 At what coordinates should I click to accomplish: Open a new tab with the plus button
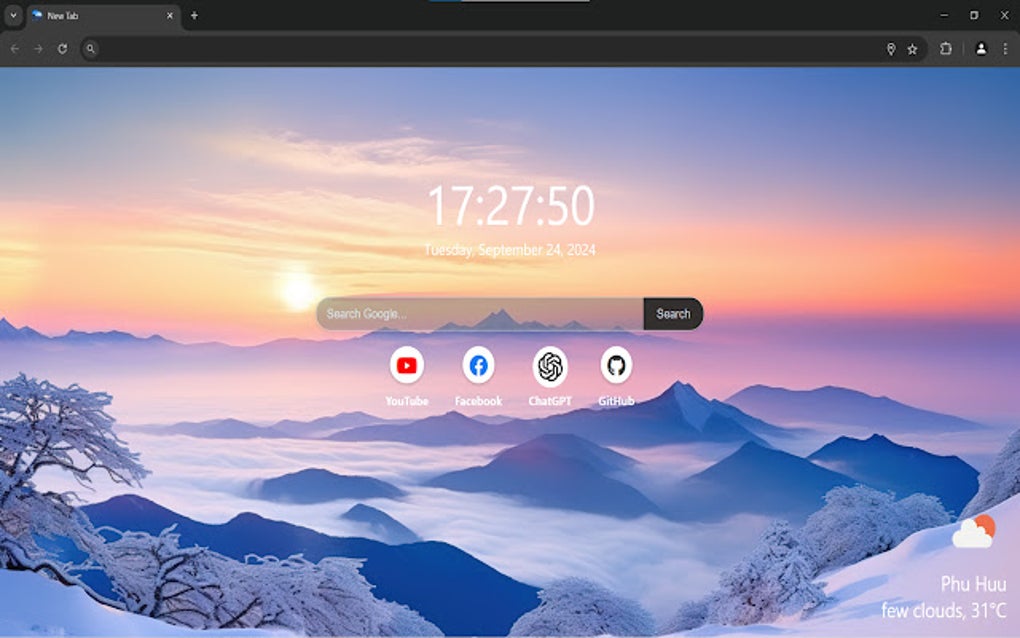[194, 15]
